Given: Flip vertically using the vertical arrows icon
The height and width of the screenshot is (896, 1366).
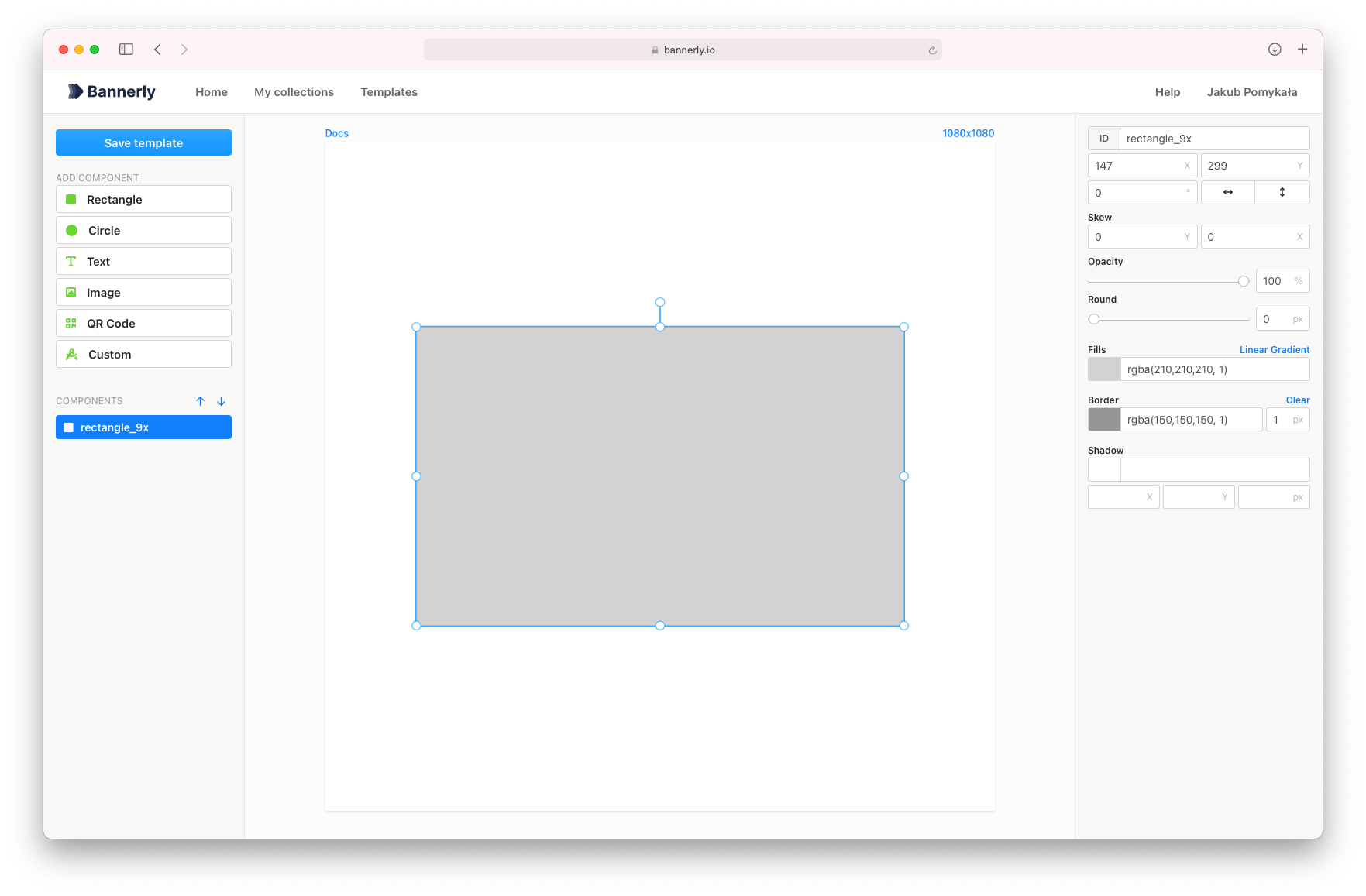Looking at the screenshot, I should point(1282,192).
